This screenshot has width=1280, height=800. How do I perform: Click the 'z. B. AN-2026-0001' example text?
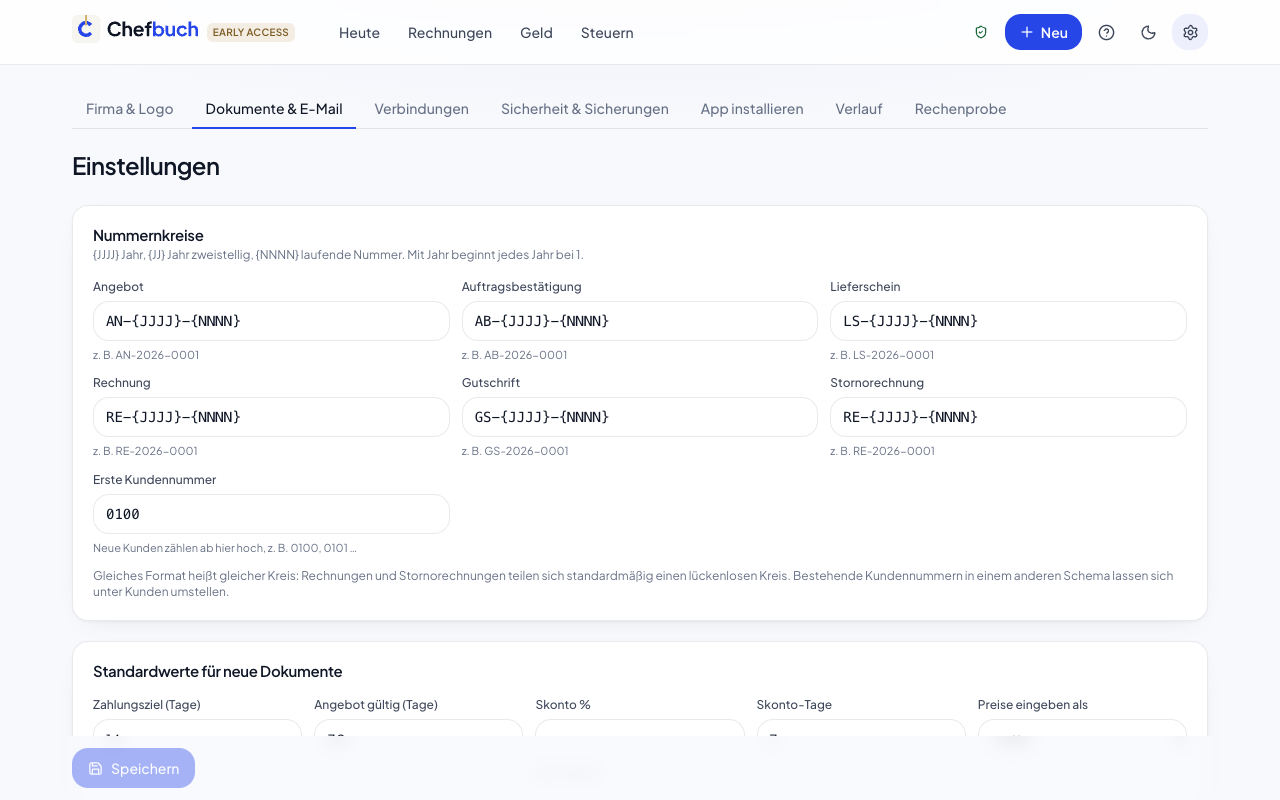coord(146,355)
